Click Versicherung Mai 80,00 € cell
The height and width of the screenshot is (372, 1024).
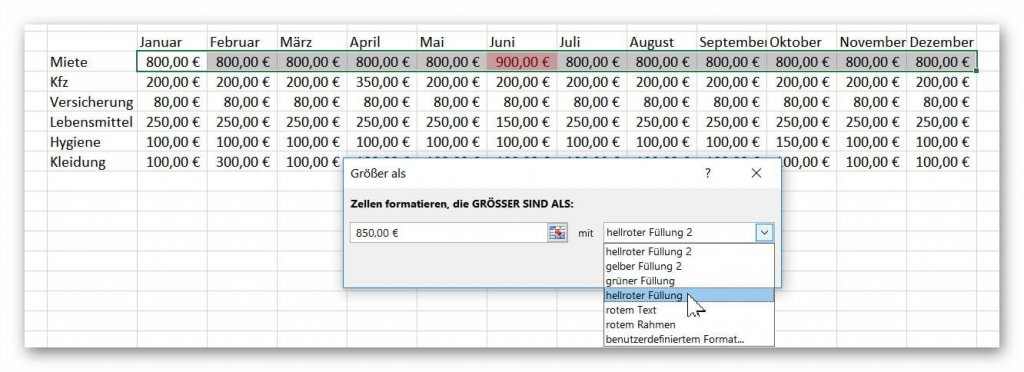pos(452,102)
